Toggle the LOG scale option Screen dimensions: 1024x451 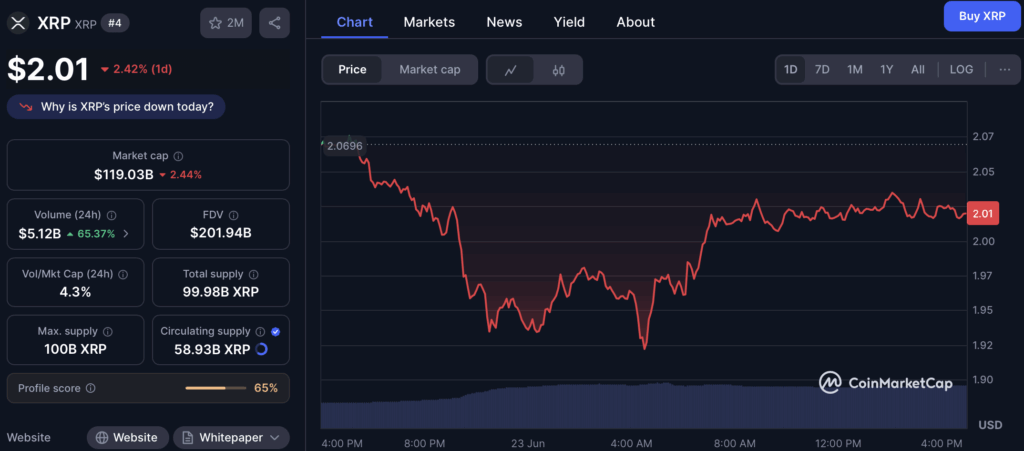[x=961, y=70]
